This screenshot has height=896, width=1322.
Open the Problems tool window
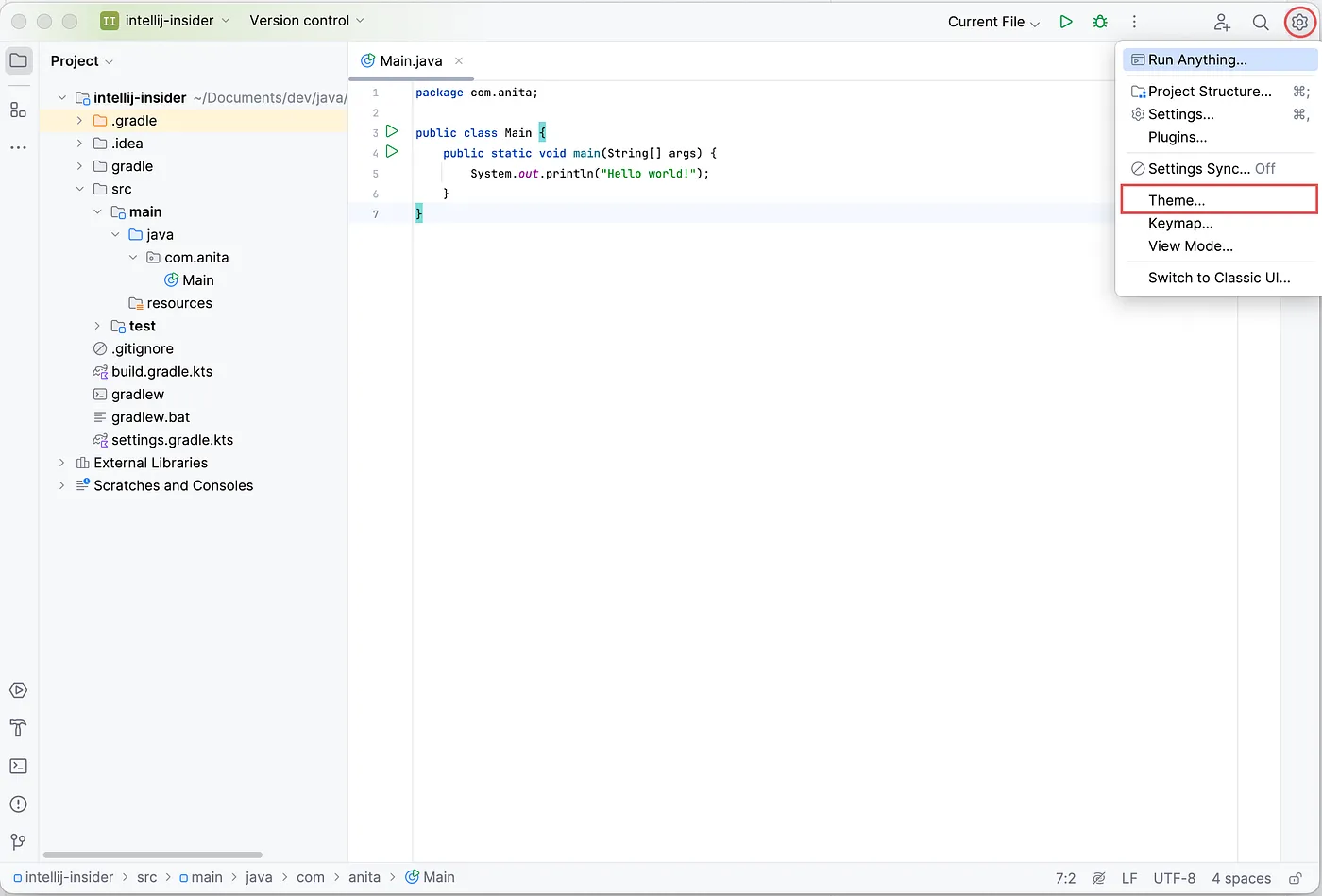(x=18, y=803)
